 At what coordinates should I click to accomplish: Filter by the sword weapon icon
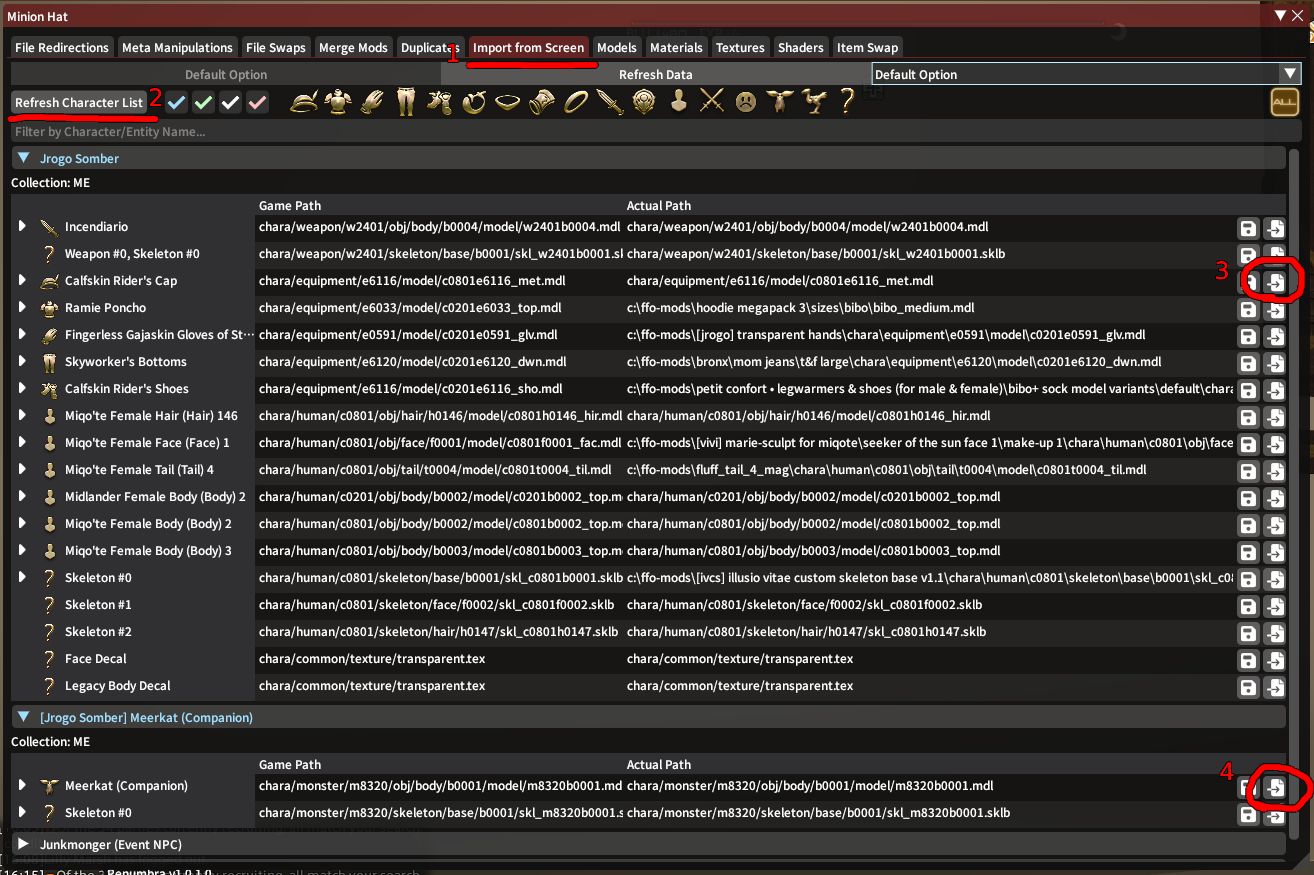(x=609, y=101)
